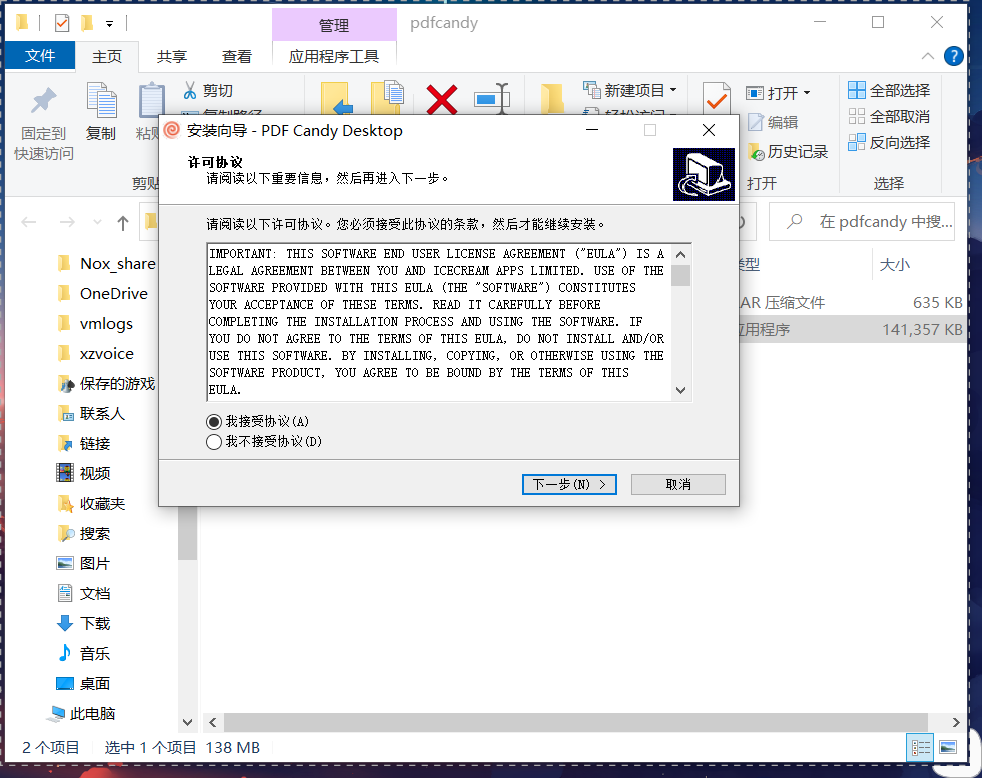
Task: Switch to large icons view in status bar
Action: [948, 747]
